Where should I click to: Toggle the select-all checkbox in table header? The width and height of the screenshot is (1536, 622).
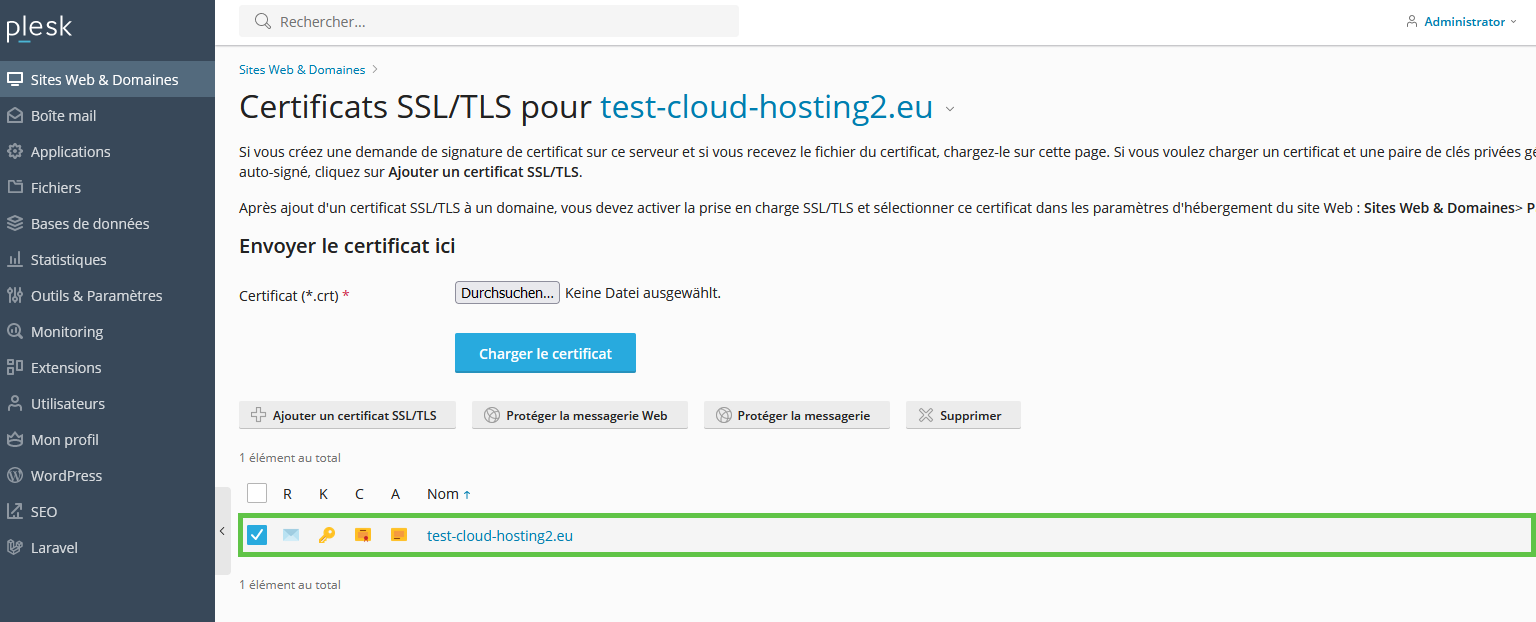[x=257, y=493]
